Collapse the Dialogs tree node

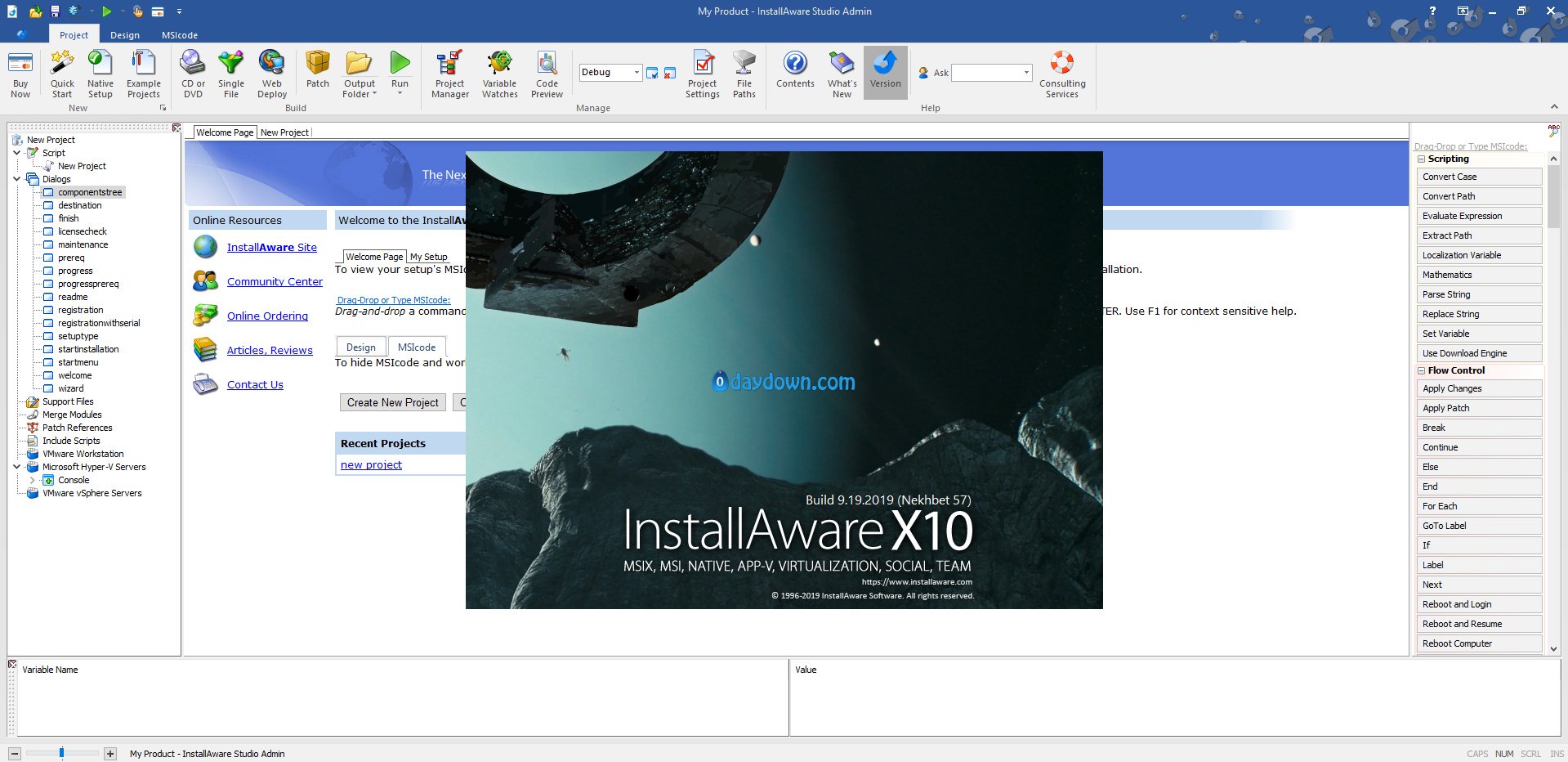[x=17, y=179]
